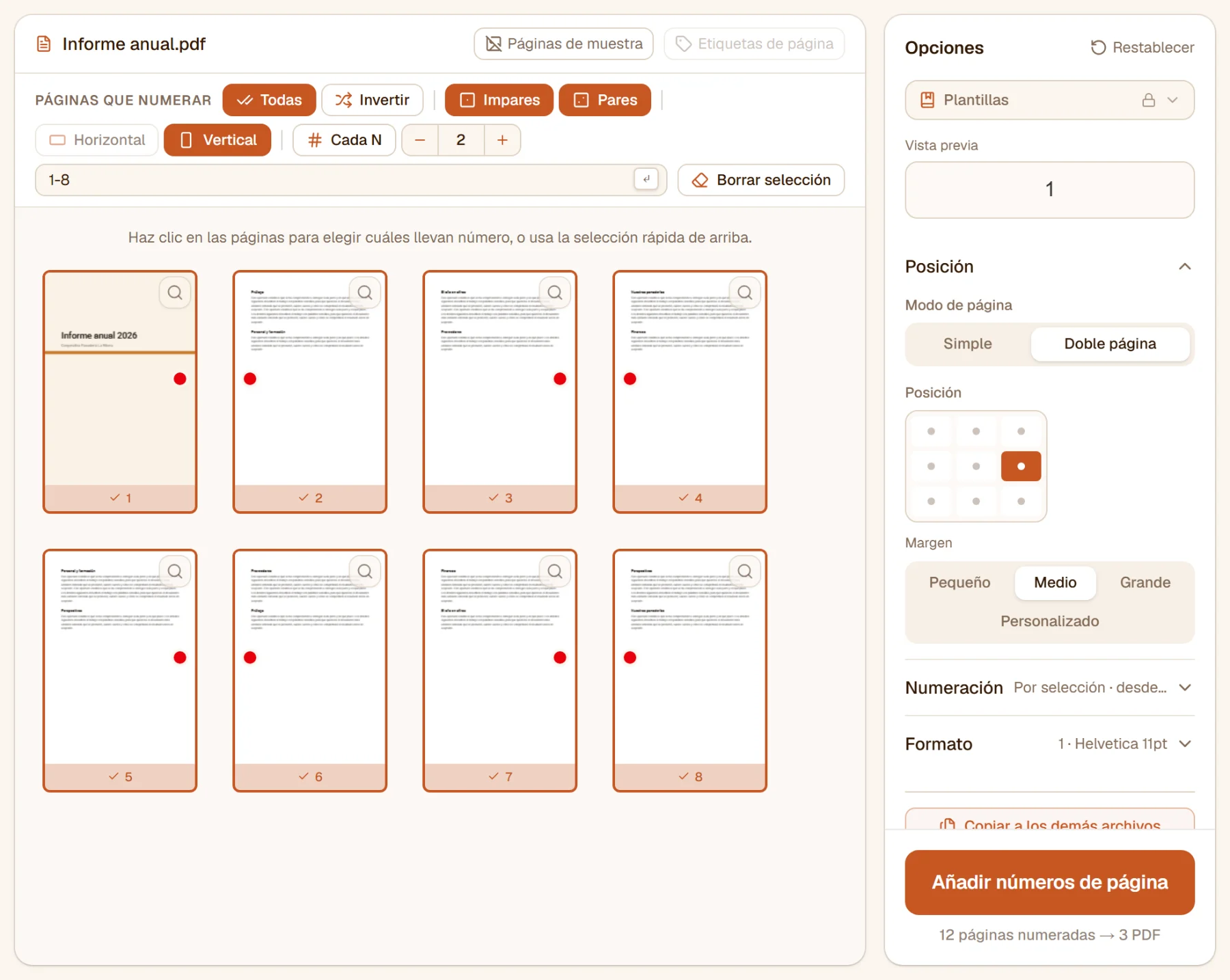
Task: Toggle the Vertical orientation filter
Action: coord(217,140)
